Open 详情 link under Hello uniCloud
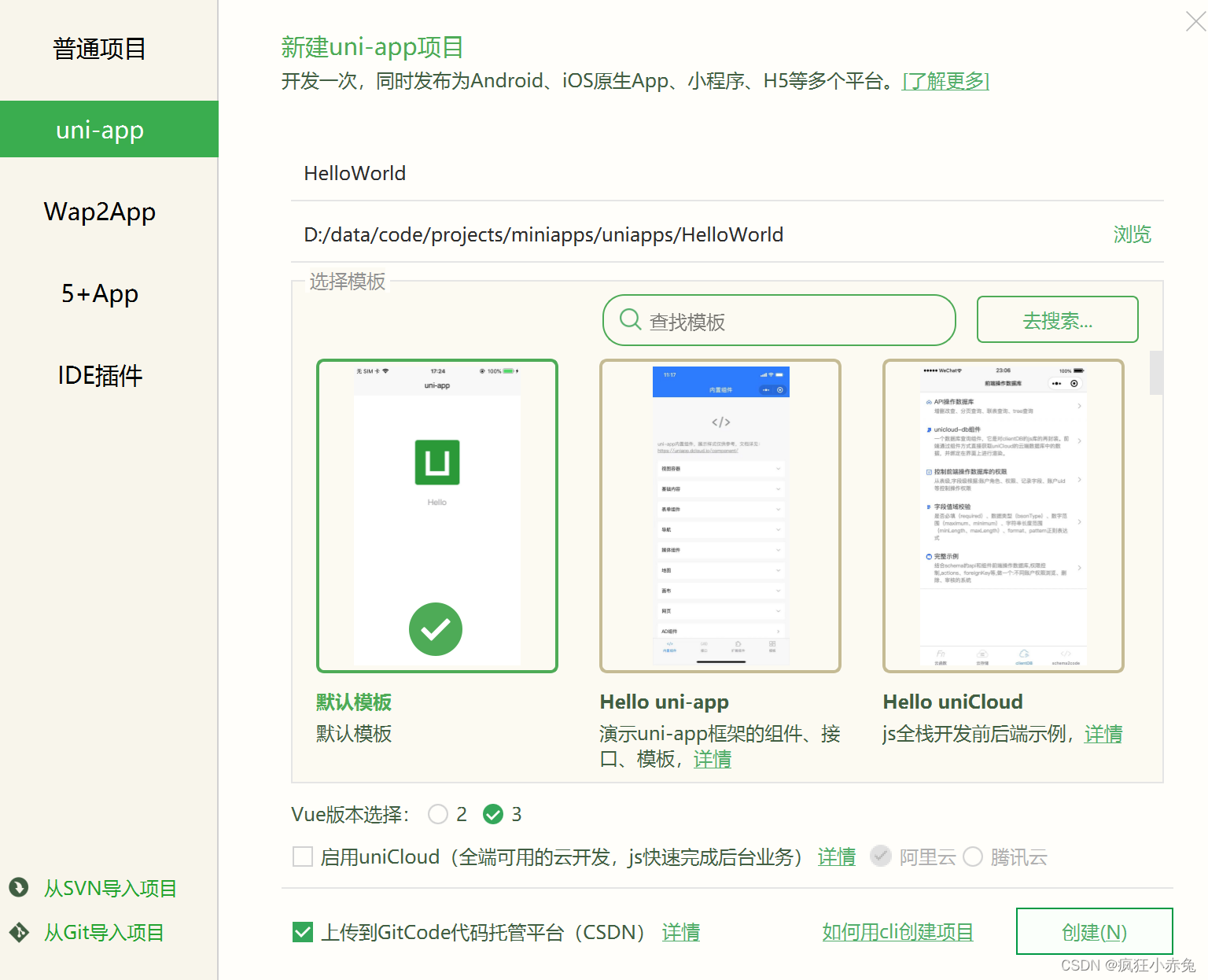Viewport: 1208px width, 980px height. coord(1103,734)
